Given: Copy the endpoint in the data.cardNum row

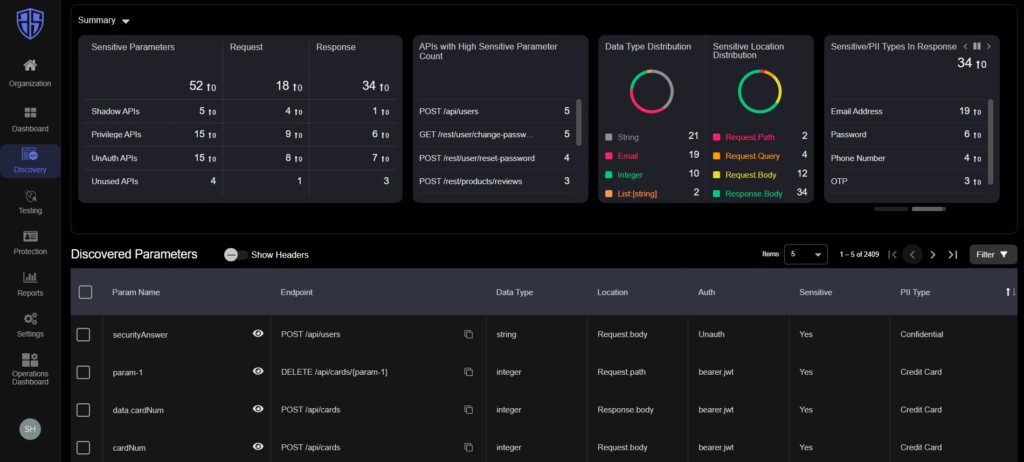Looking at the screenshot, I should tap(468, 410).
